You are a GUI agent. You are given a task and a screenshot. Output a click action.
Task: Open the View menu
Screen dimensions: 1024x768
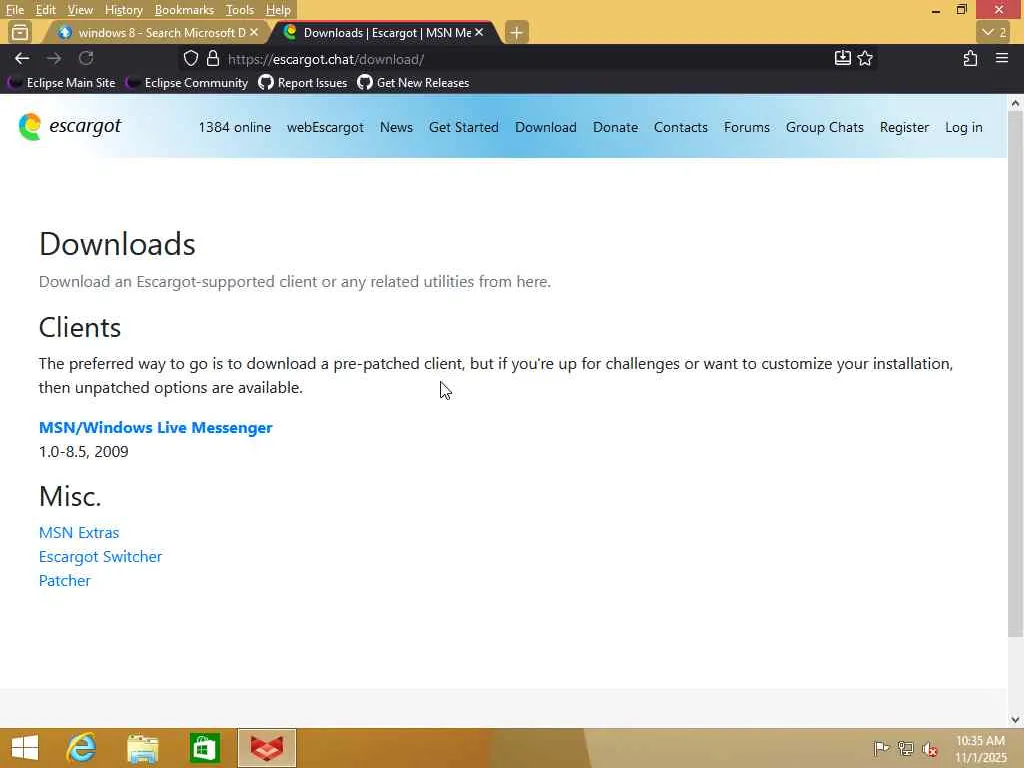[80, 9]
